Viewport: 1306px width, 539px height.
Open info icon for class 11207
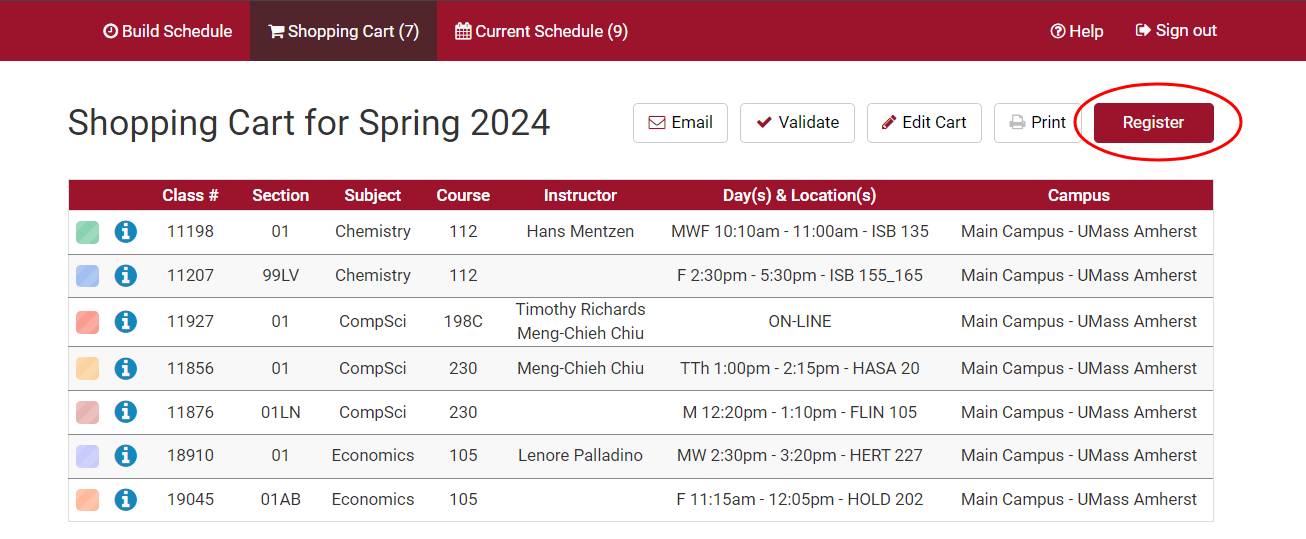(125, 276)
